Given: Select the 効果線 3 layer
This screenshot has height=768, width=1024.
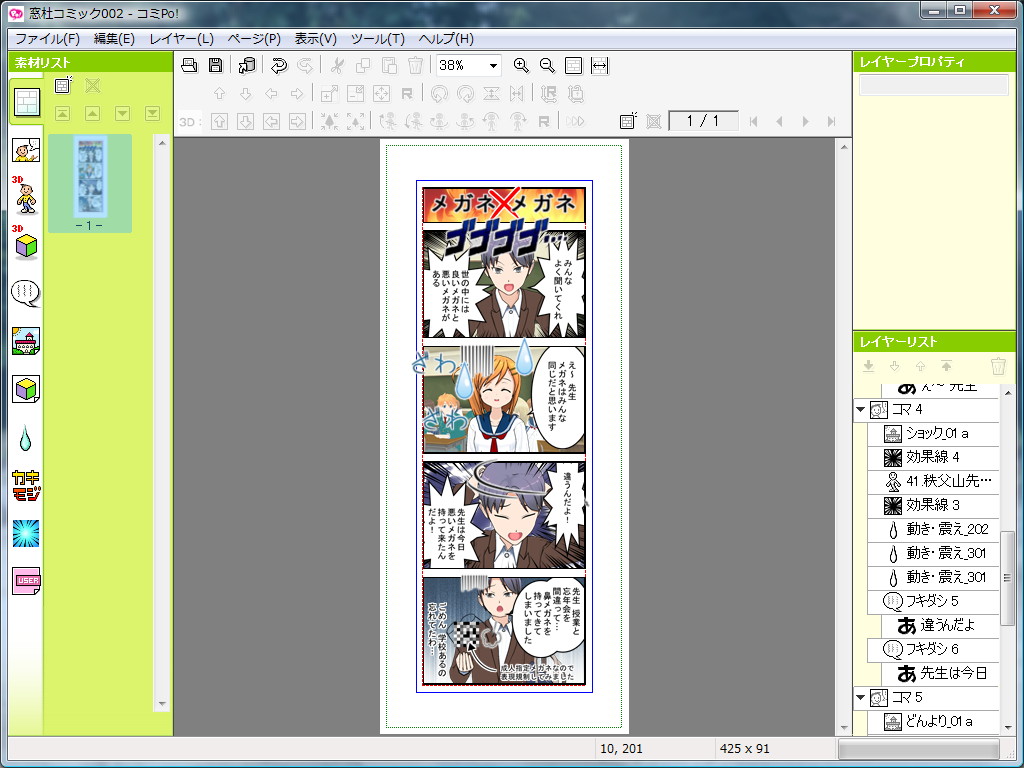Looking at the screenshot, I should point(933,505).
